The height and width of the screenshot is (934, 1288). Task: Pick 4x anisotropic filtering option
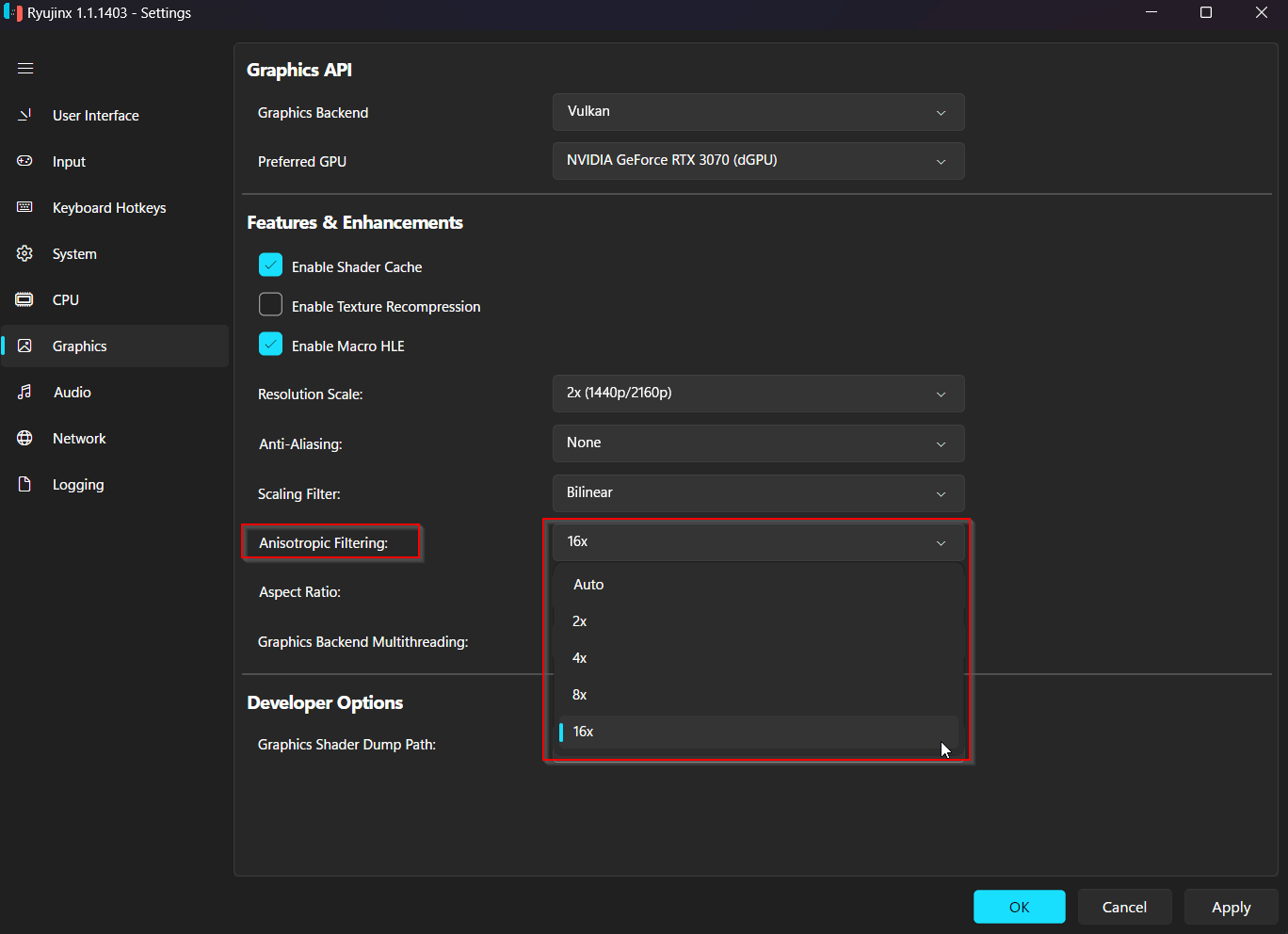[x=759, y=658]
